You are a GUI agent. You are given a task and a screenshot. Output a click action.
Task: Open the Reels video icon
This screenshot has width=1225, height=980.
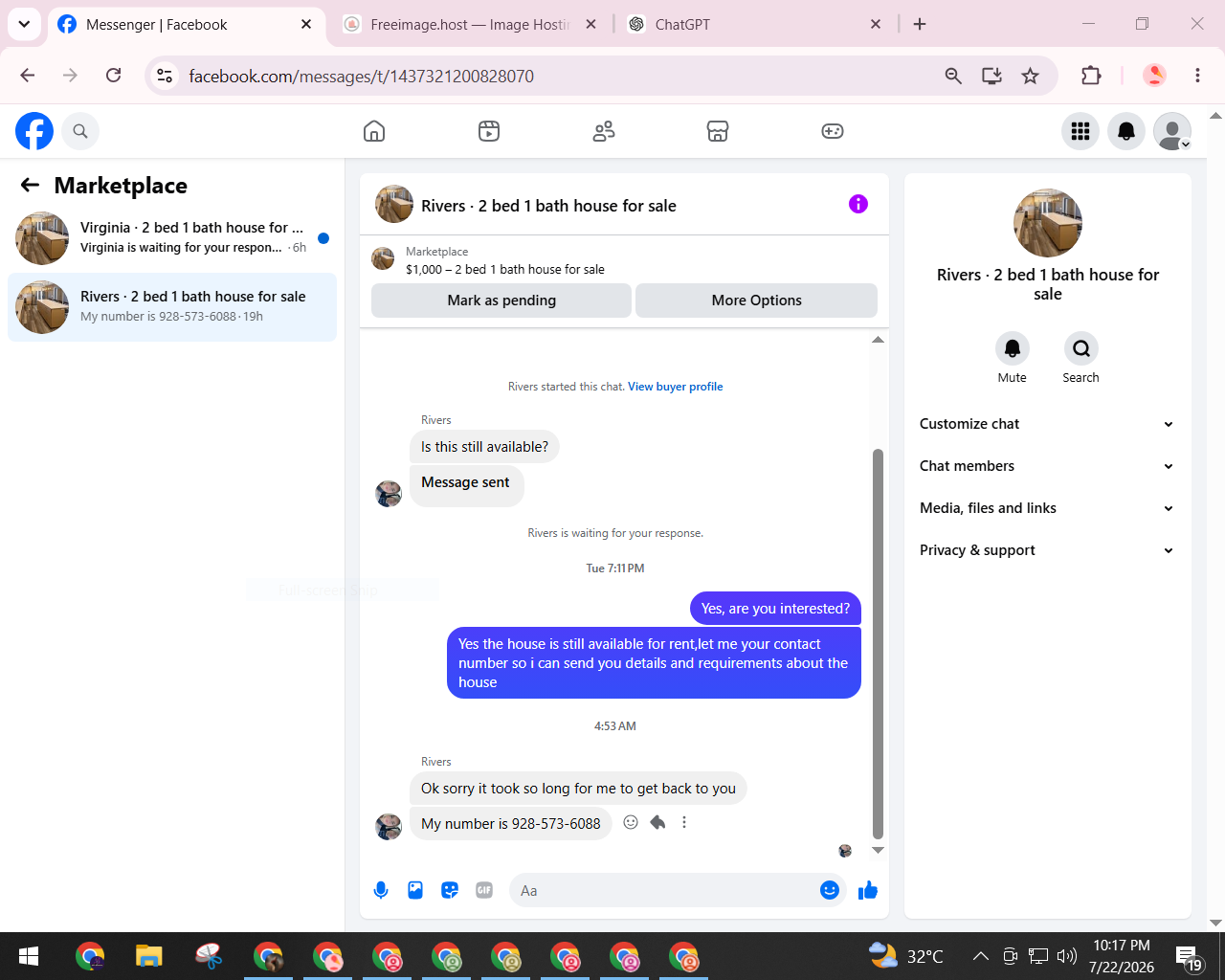point(489,131)
